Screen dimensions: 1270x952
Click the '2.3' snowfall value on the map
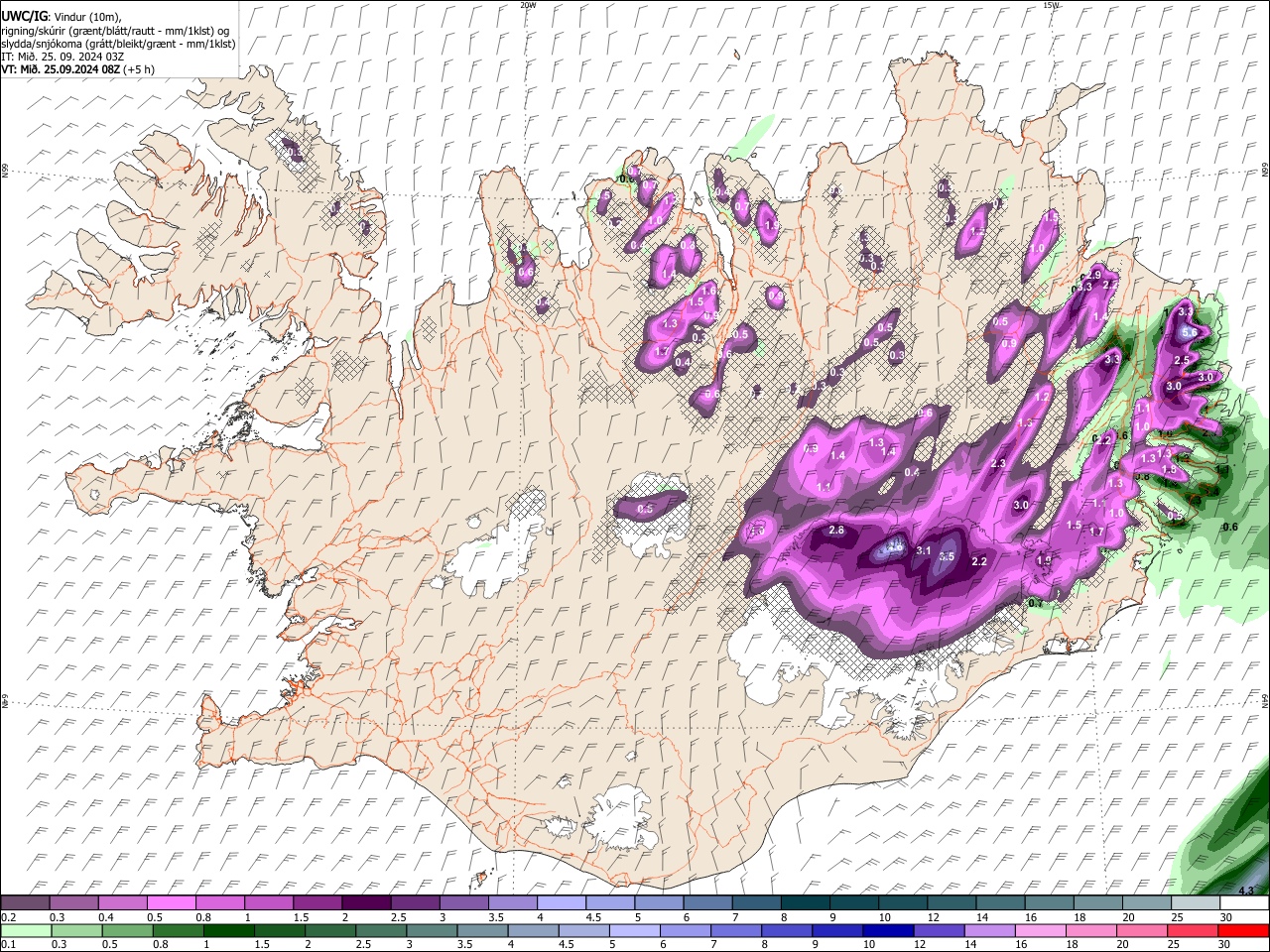998,463
